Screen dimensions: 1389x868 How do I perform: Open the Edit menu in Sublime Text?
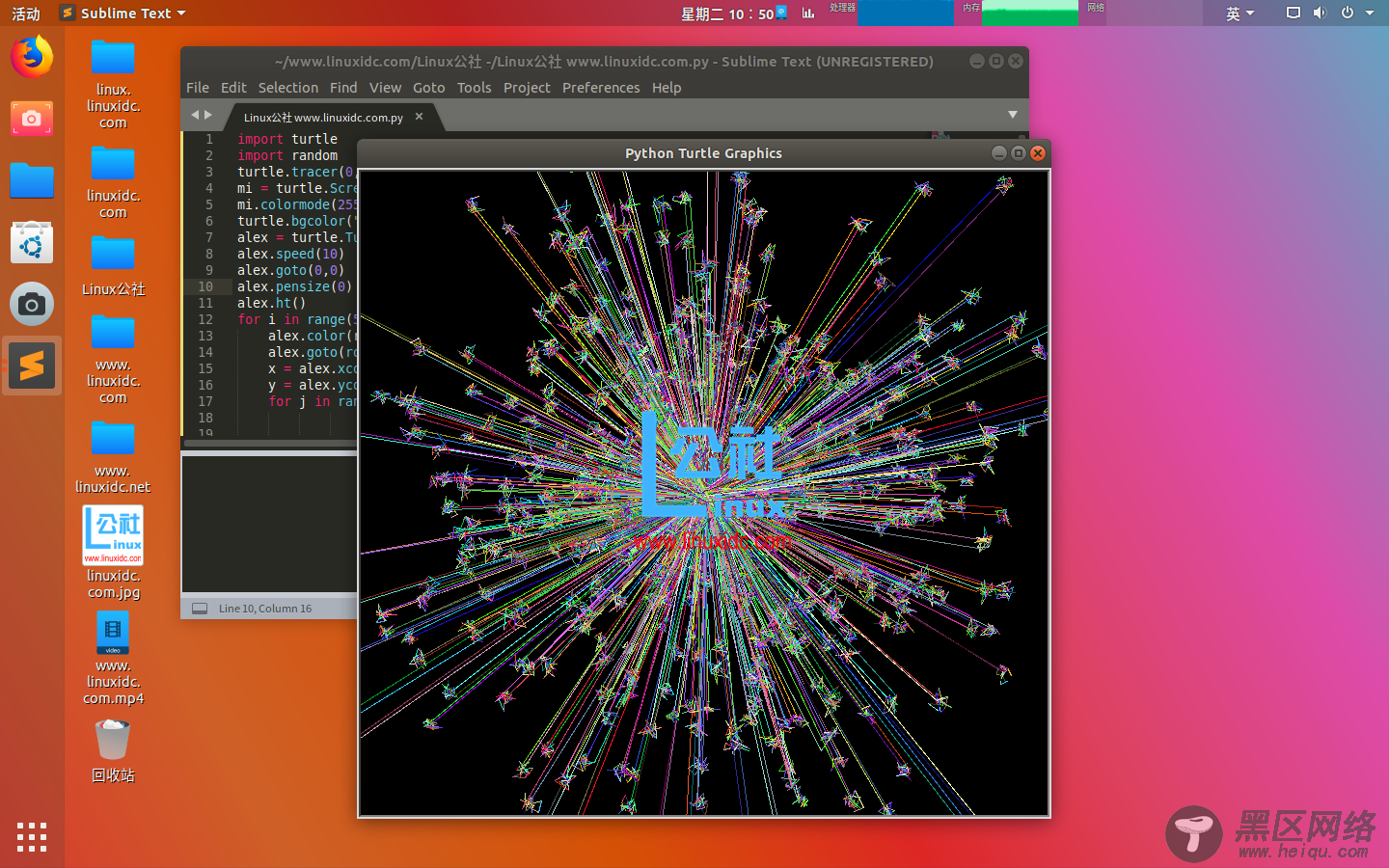tap(233, 88)
